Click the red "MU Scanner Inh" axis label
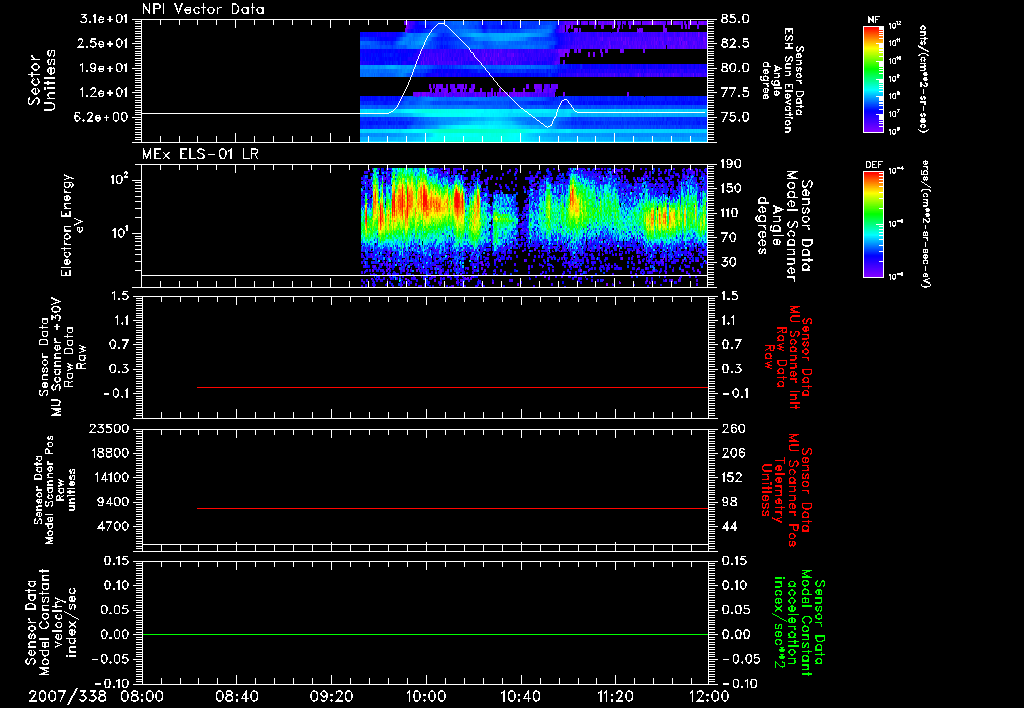The width and height of the screenshot is (1024, 708). coord(788,357)
